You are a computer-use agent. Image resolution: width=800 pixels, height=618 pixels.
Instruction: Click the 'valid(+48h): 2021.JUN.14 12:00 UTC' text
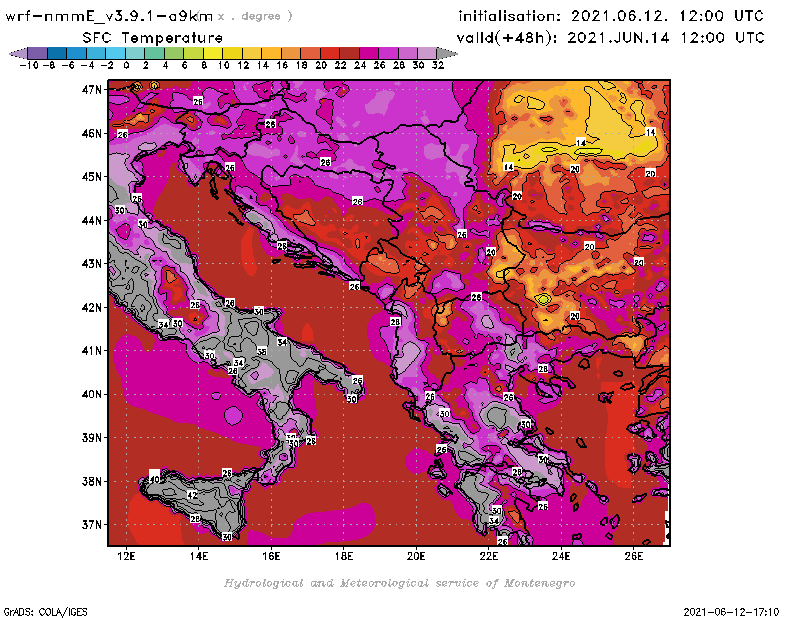click(x=610, y=38)
